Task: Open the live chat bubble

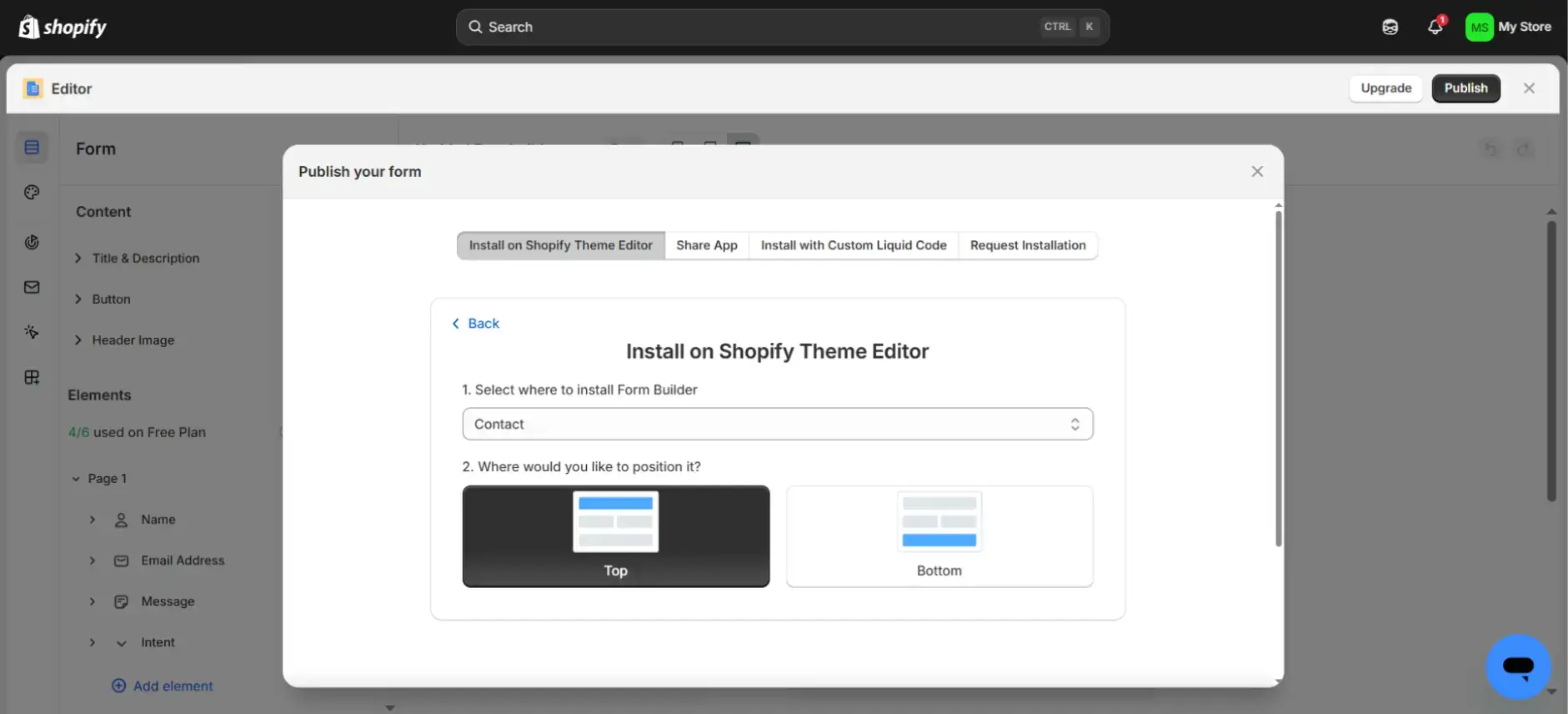Action: pos(1518,666)
